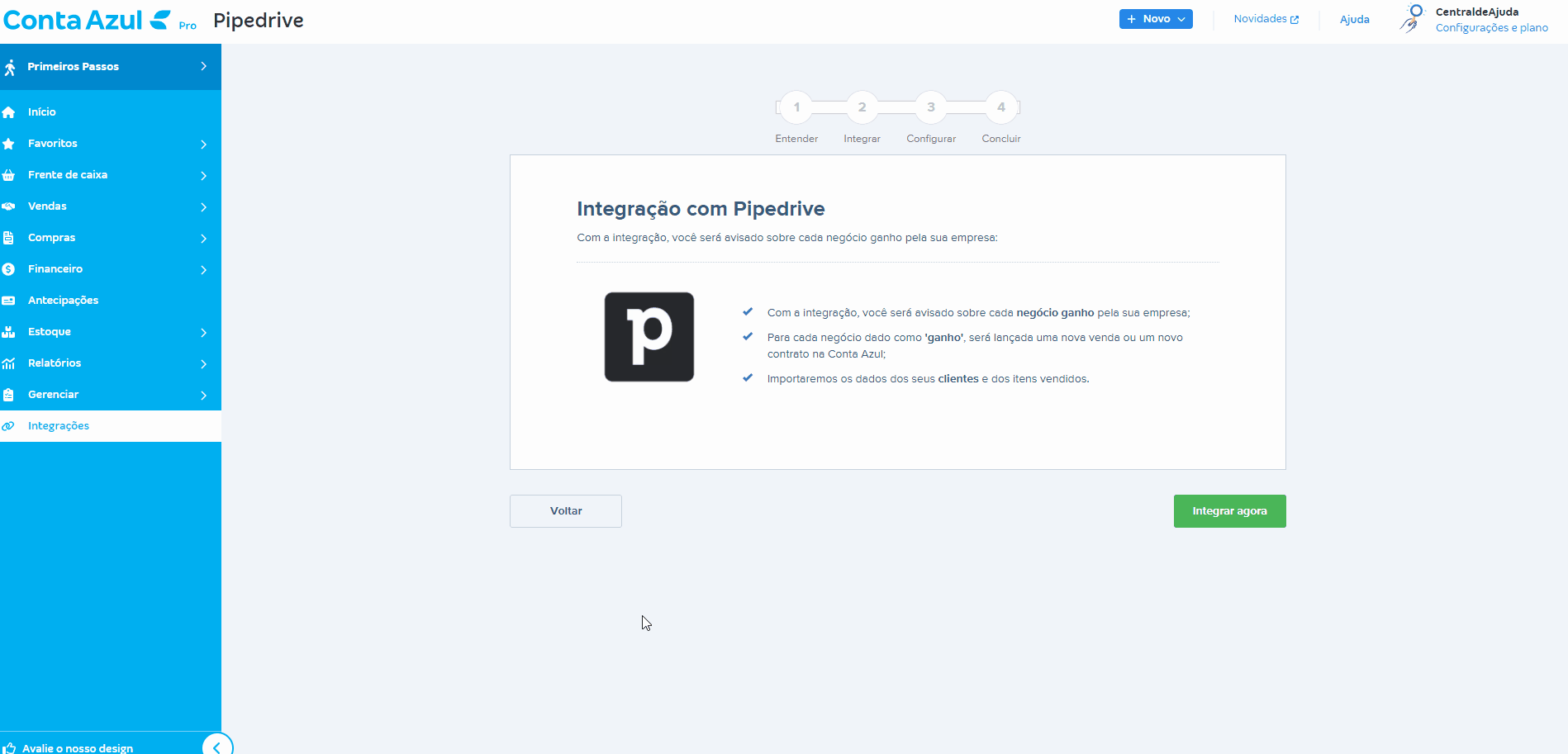The image size is (1568, 754).
Task: Open the Antecipações menu item
Action: tap(63, 301)
